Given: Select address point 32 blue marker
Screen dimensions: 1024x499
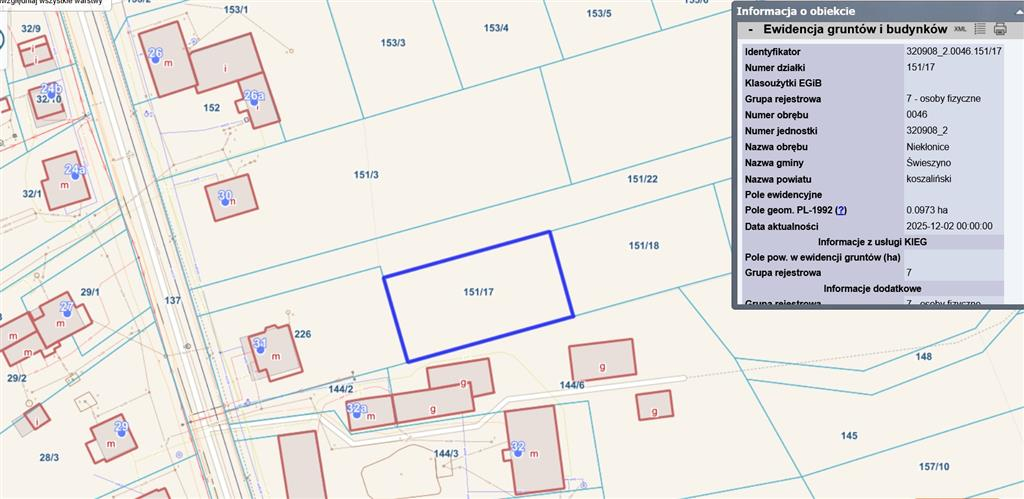Looking at the screenshot, I should [x=517, y=452].
